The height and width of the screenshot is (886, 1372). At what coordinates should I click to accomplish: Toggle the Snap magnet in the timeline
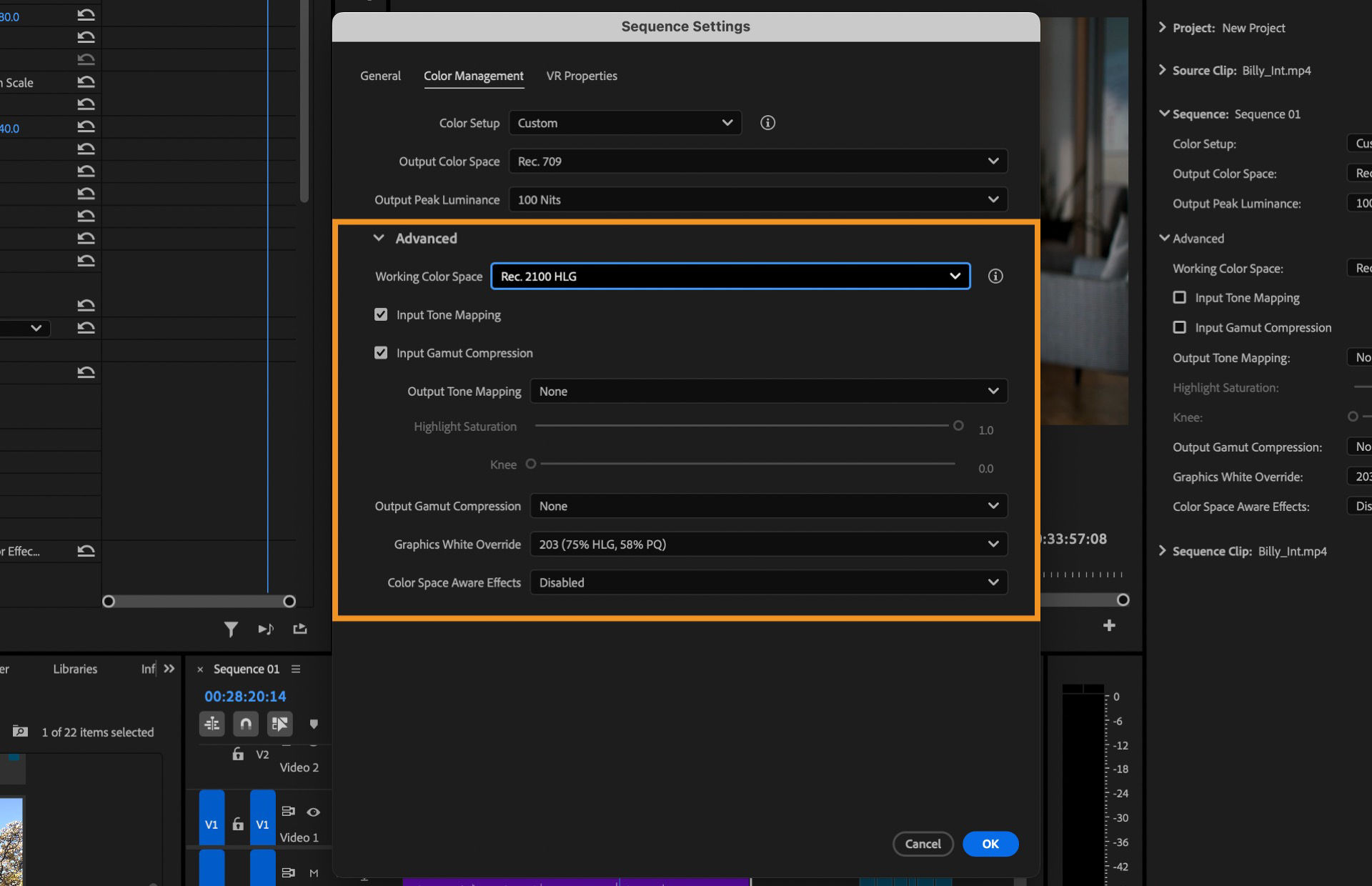[246, 724]
